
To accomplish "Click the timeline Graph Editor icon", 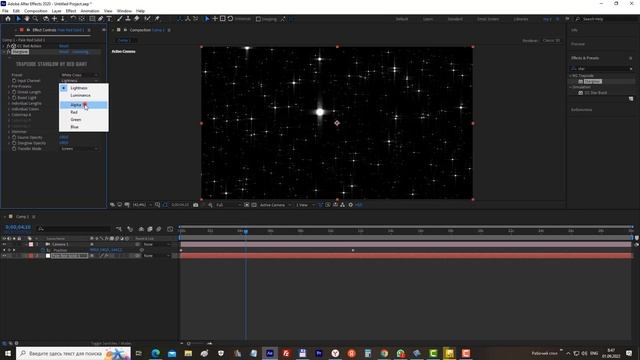I will tap(170, 229).
